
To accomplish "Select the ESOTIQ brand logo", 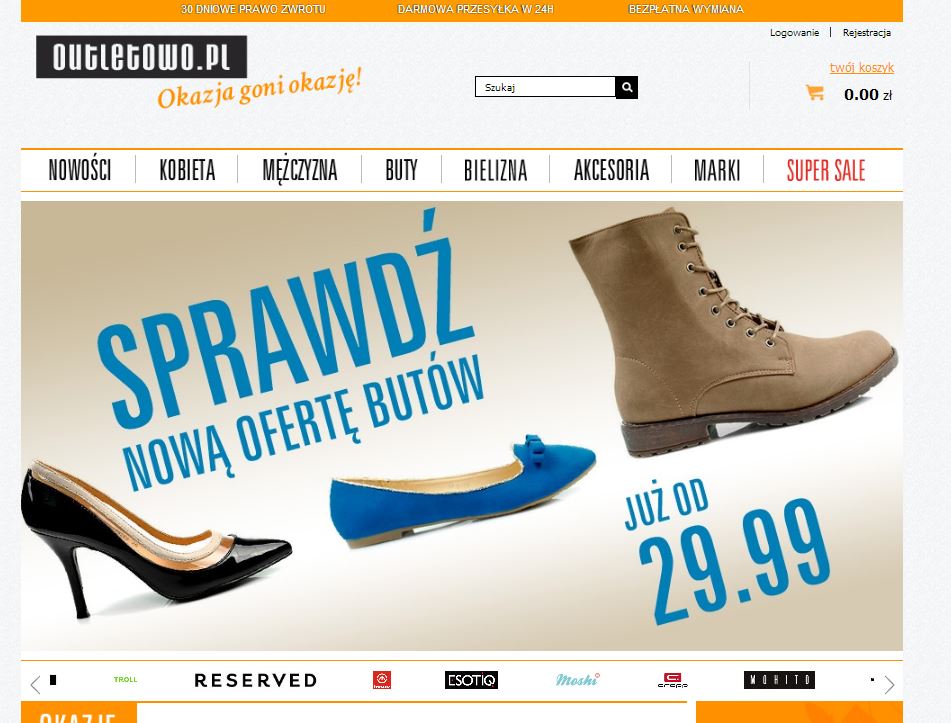I will click(x=471, y=680).
